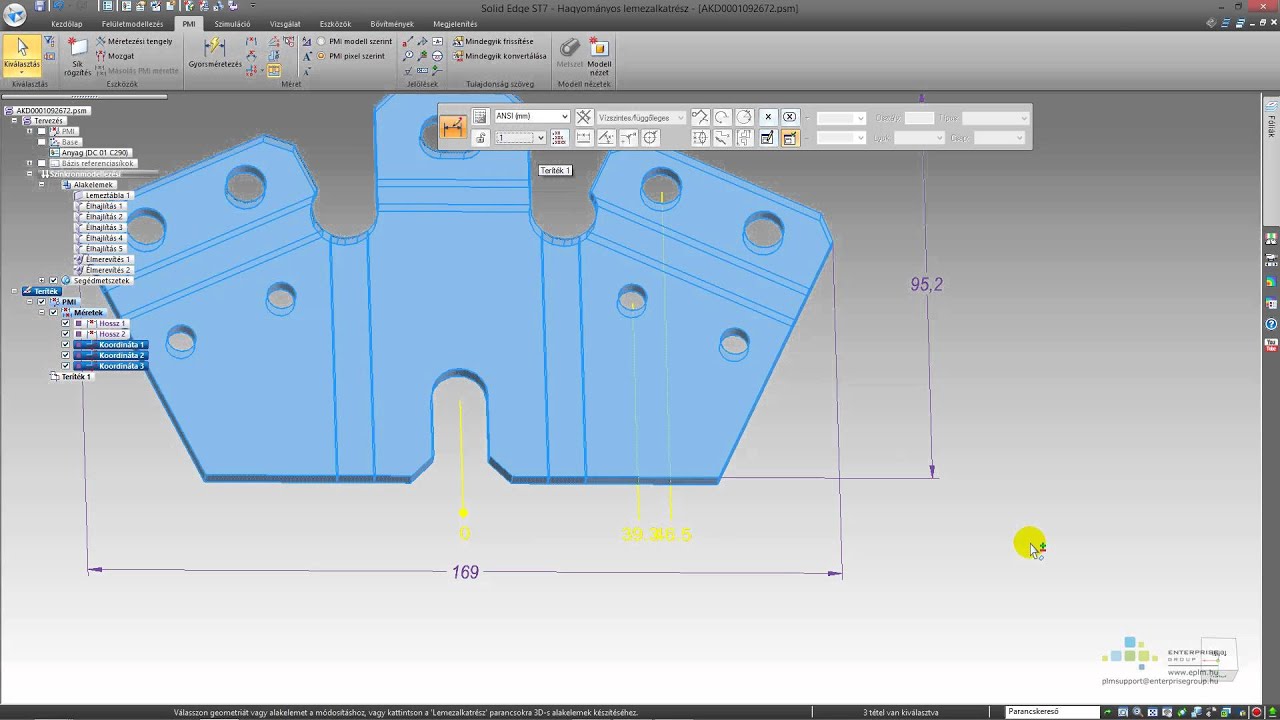Click the highlighted window checkmark icon in command bar

click(x=789, y=138)
